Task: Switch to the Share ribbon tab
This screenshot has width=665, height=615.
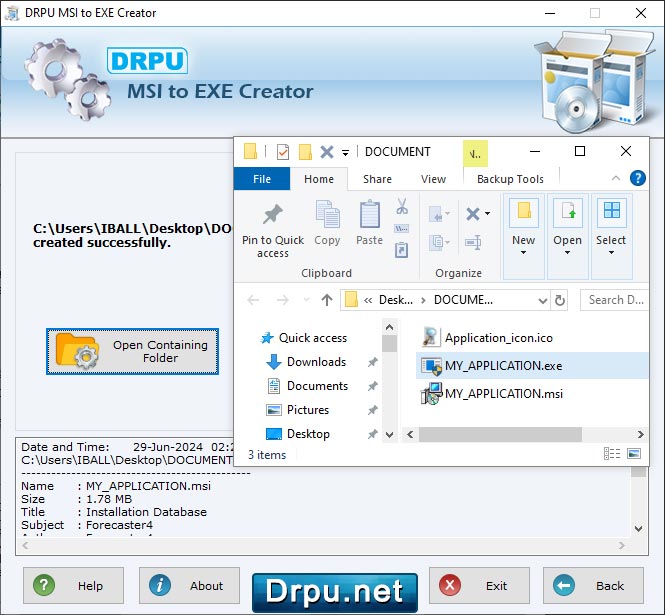Action: 377,179
